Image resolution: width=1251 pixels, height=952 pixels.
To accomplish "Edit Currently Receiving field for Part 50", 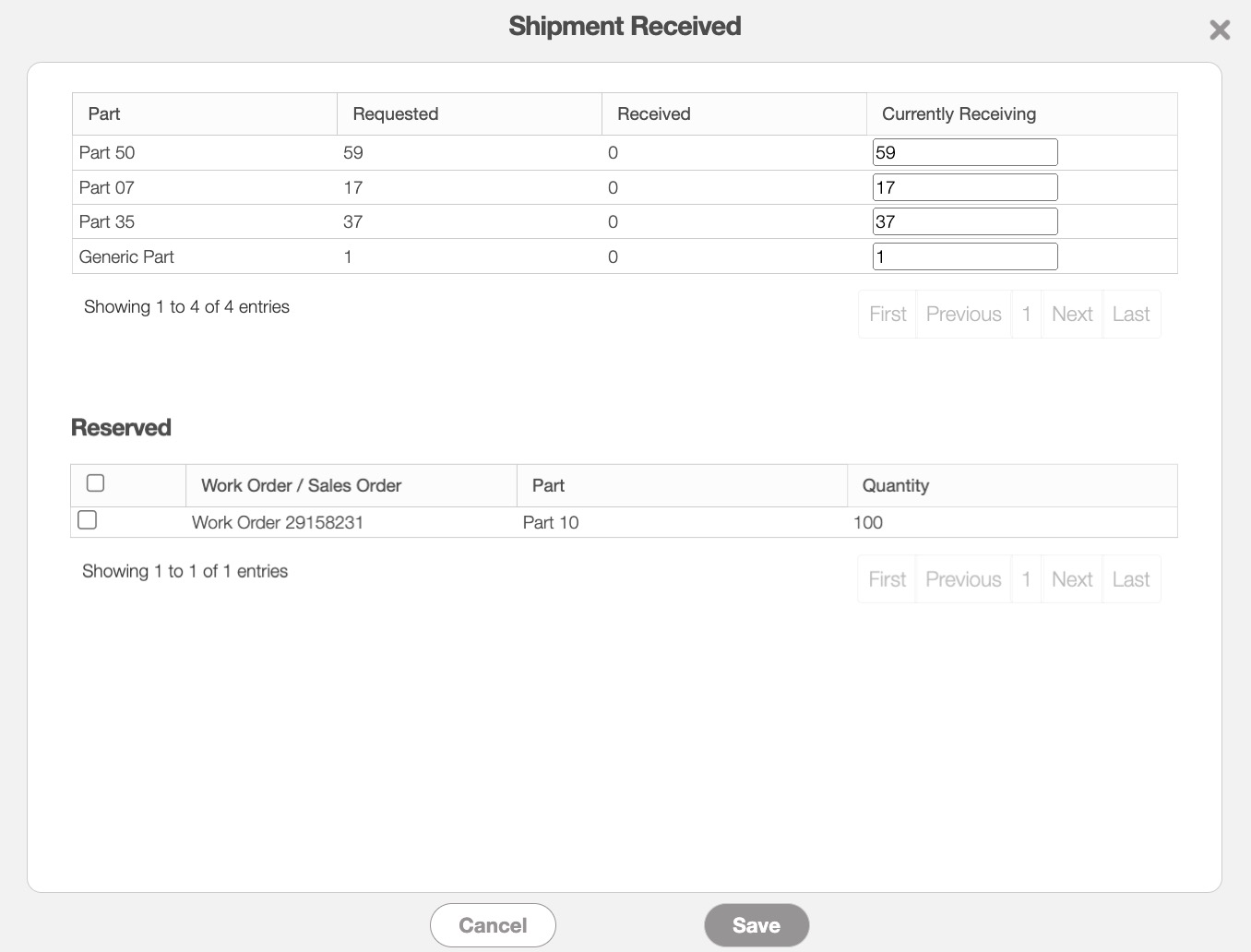I will [x=964, y=153].
